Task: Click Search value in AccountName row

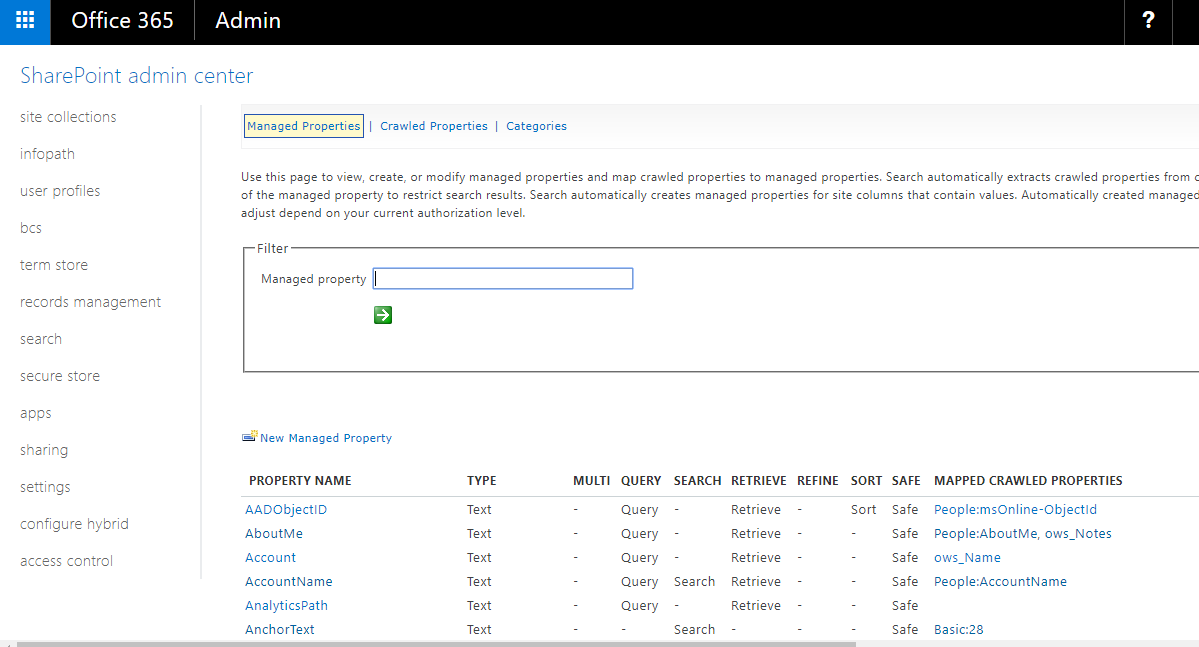Action: (694, 582)
